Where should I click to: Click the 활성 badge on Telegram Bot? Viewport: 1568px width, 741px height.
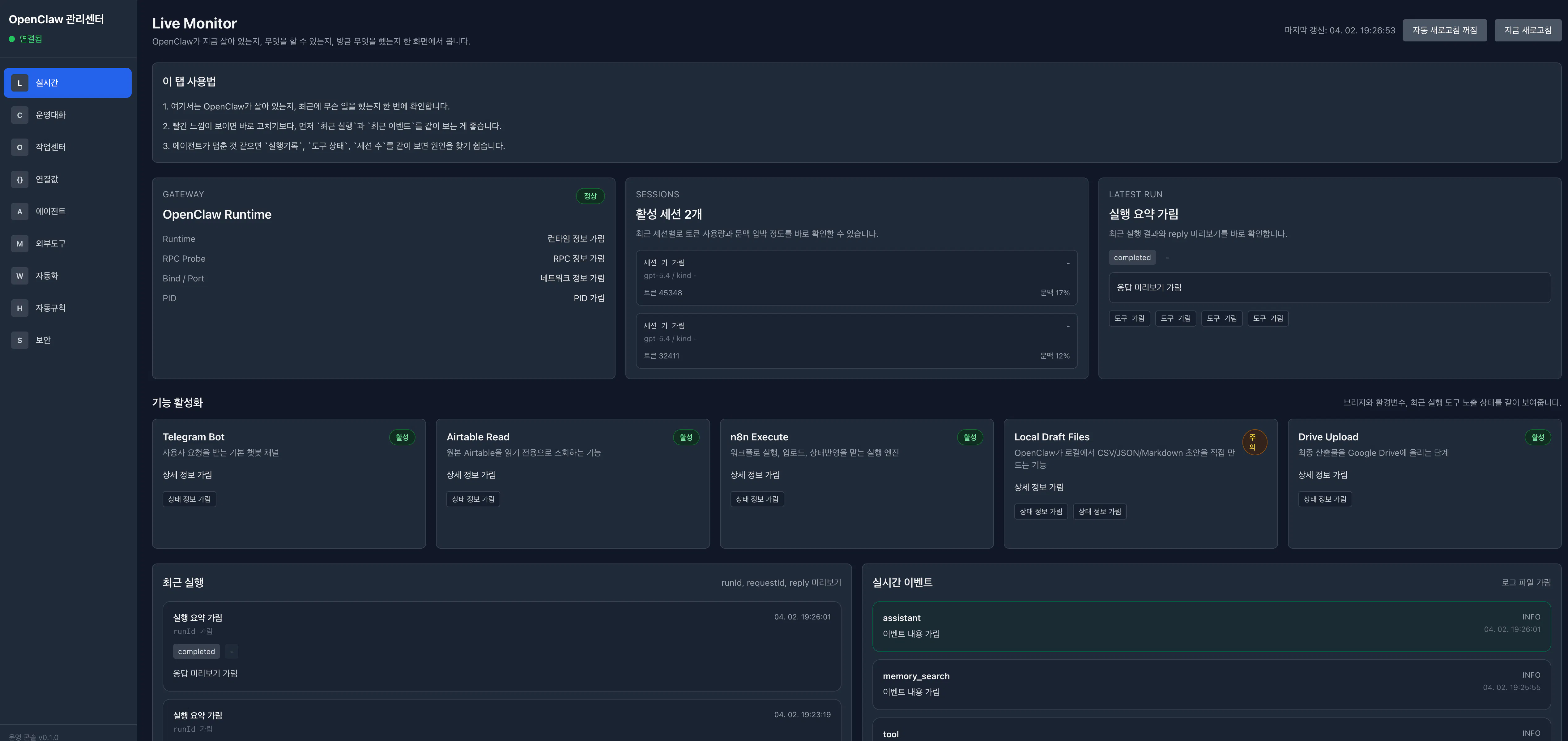(x=402, y=437)
